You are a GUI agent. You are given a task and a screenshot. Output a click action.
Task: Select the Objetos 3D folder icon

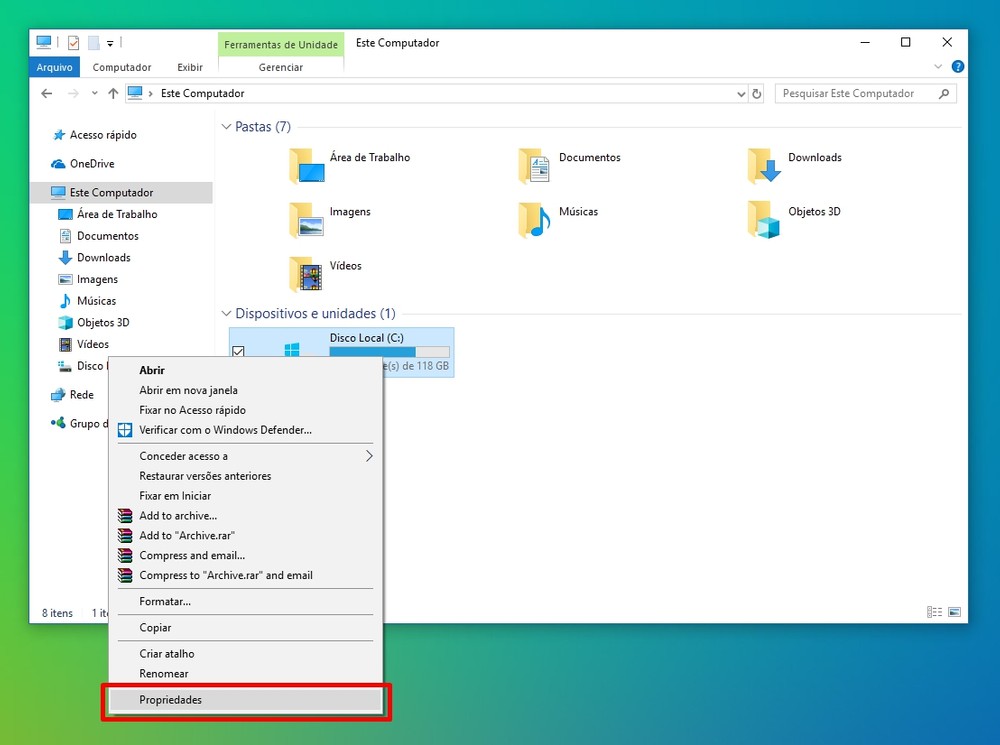tap(764, 219)
